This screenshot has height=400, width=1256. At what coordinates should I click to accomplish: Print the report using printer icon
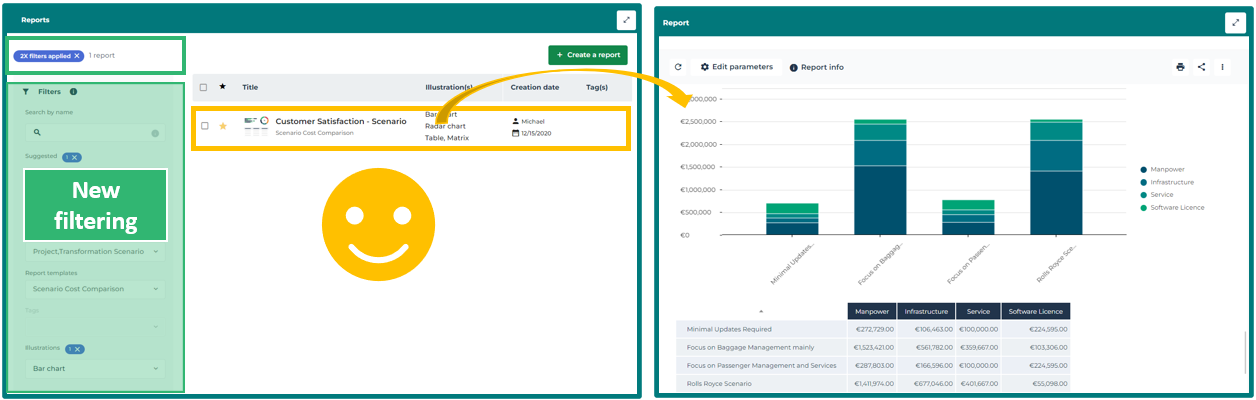1180,67
